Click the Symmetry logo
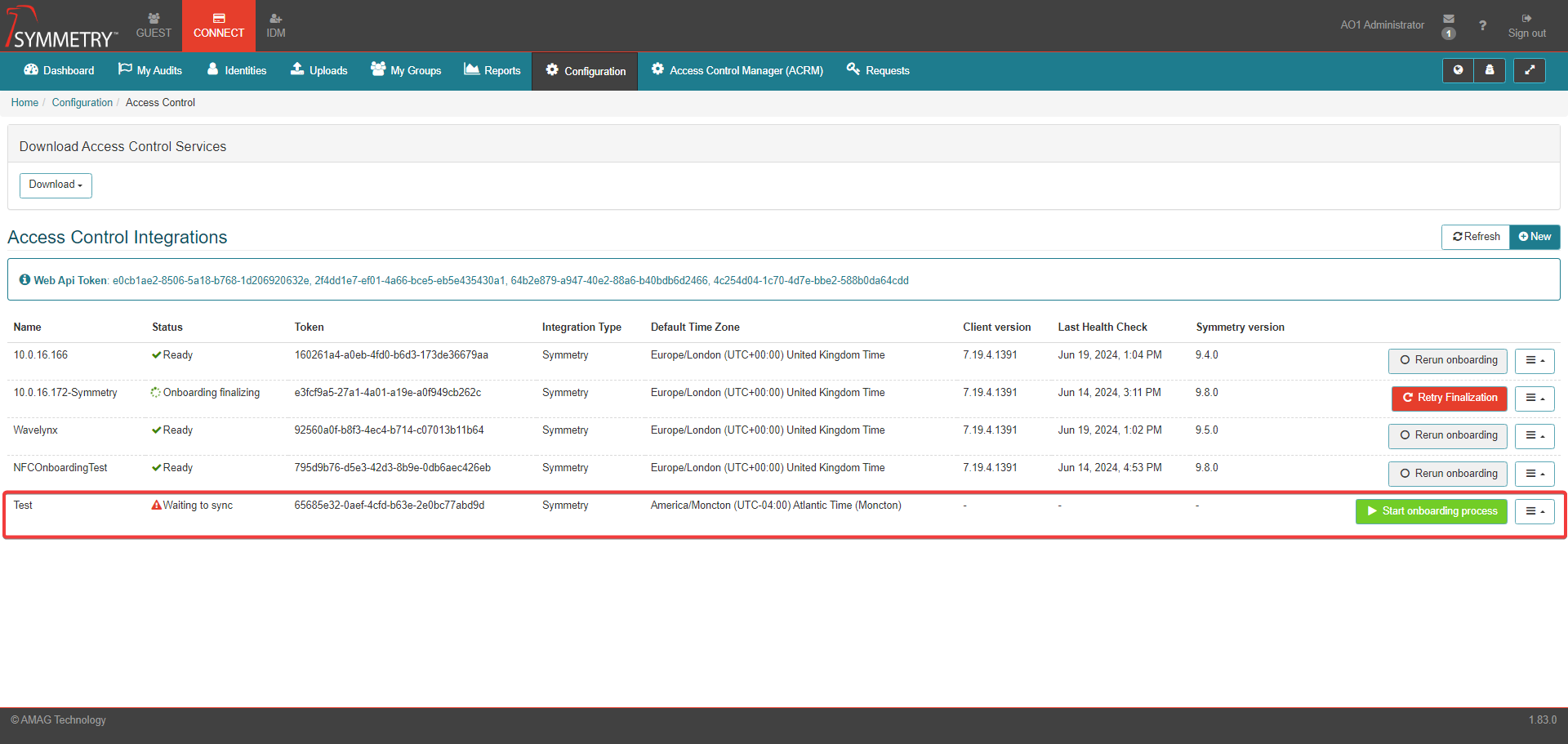The height and width of the screenshot is (744, 1568). tap(62, 26)
